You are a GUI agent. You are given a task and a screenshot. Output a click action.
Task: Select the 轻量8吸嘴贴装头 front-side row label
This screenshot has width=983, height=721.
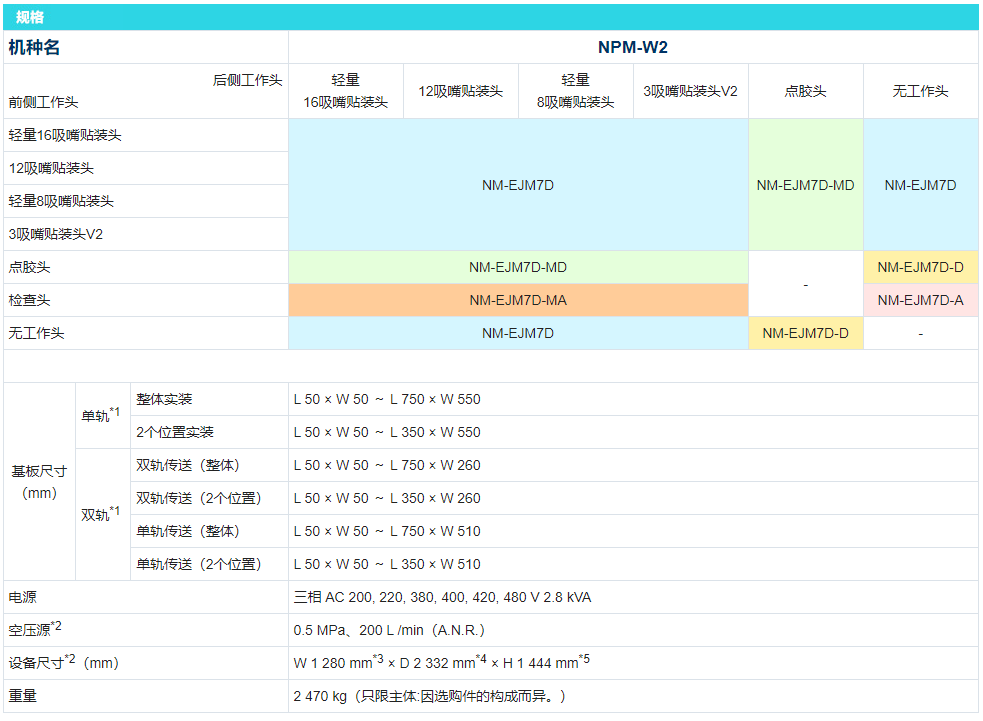(61, 201)
